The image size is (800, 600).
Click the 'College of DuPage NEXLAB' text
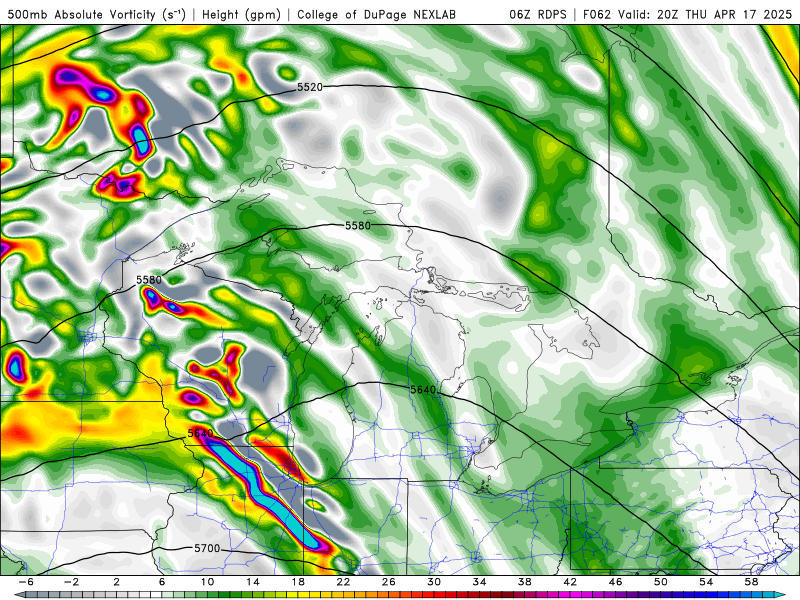pyautogui.click(x=377, y=14)
